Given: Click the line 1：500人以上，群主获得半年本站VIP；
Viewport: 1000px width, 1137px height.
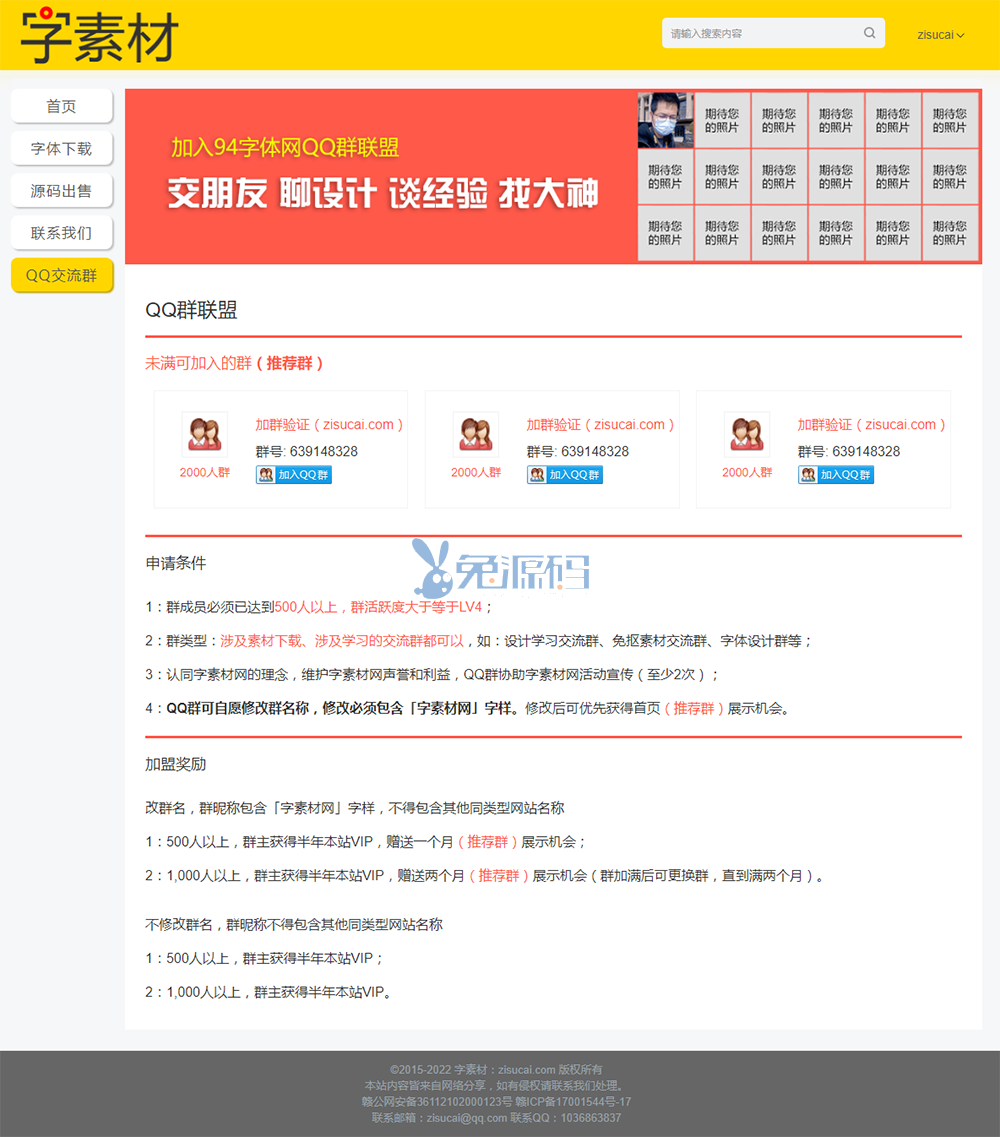Looking at the screenshot, I should pos(265,959).
